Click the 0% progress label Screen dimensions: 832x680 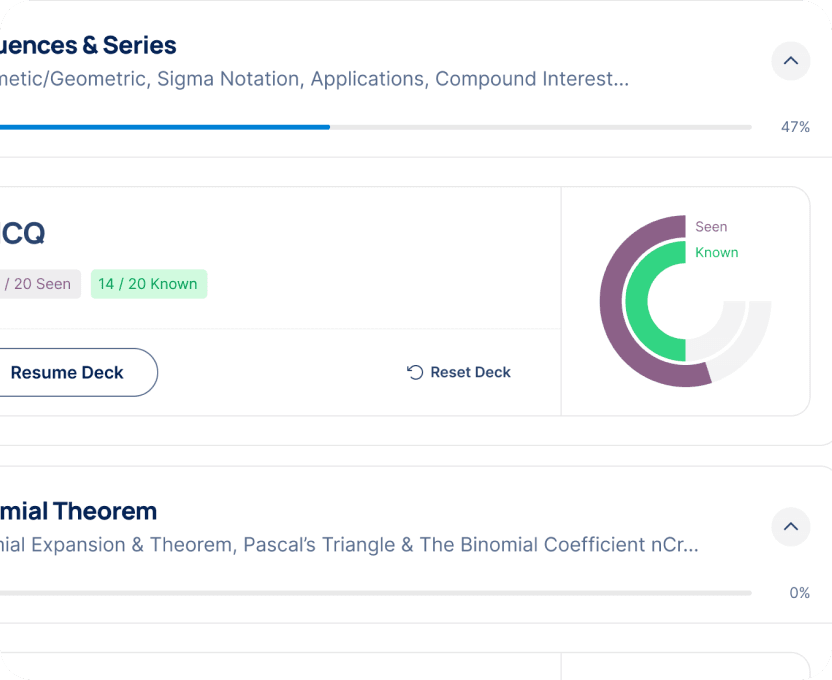click(799, 593)
